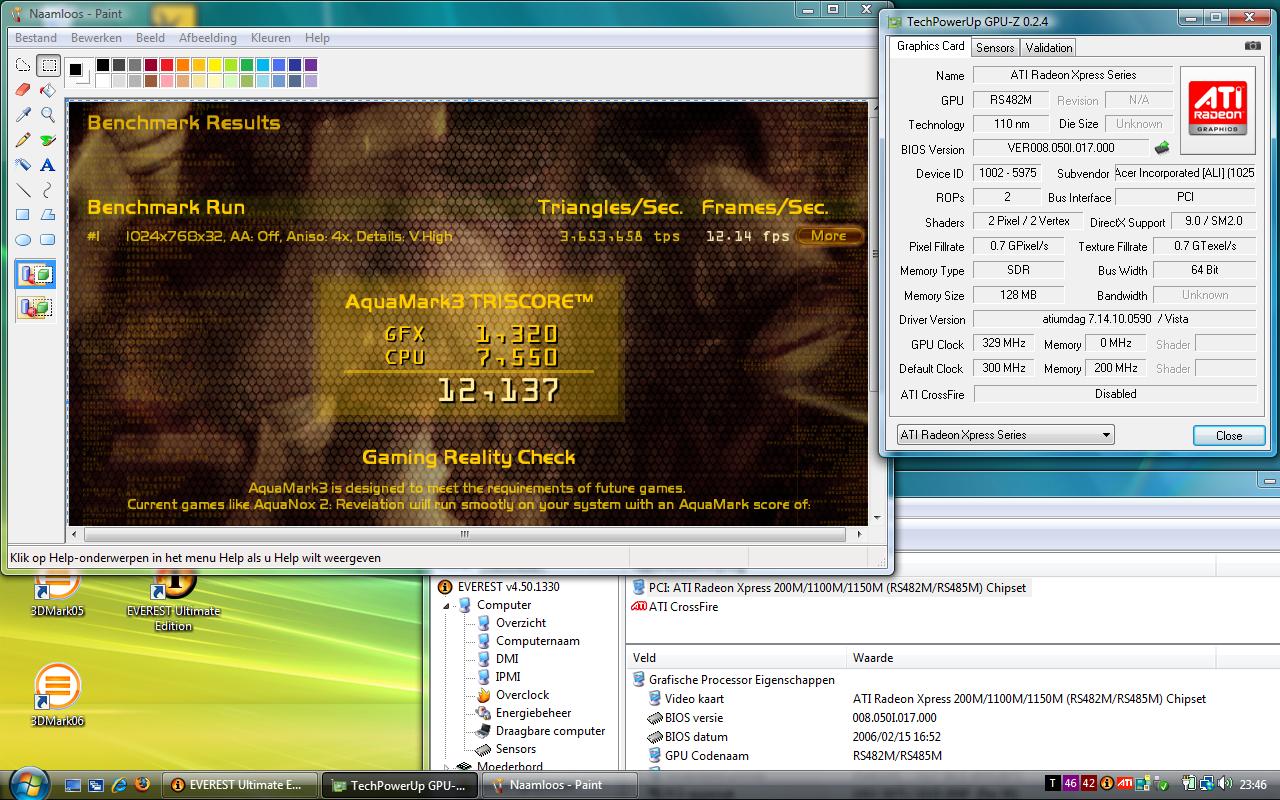
Task: Click the GPU-Z camera screenshot icon
Action: 1252,46
